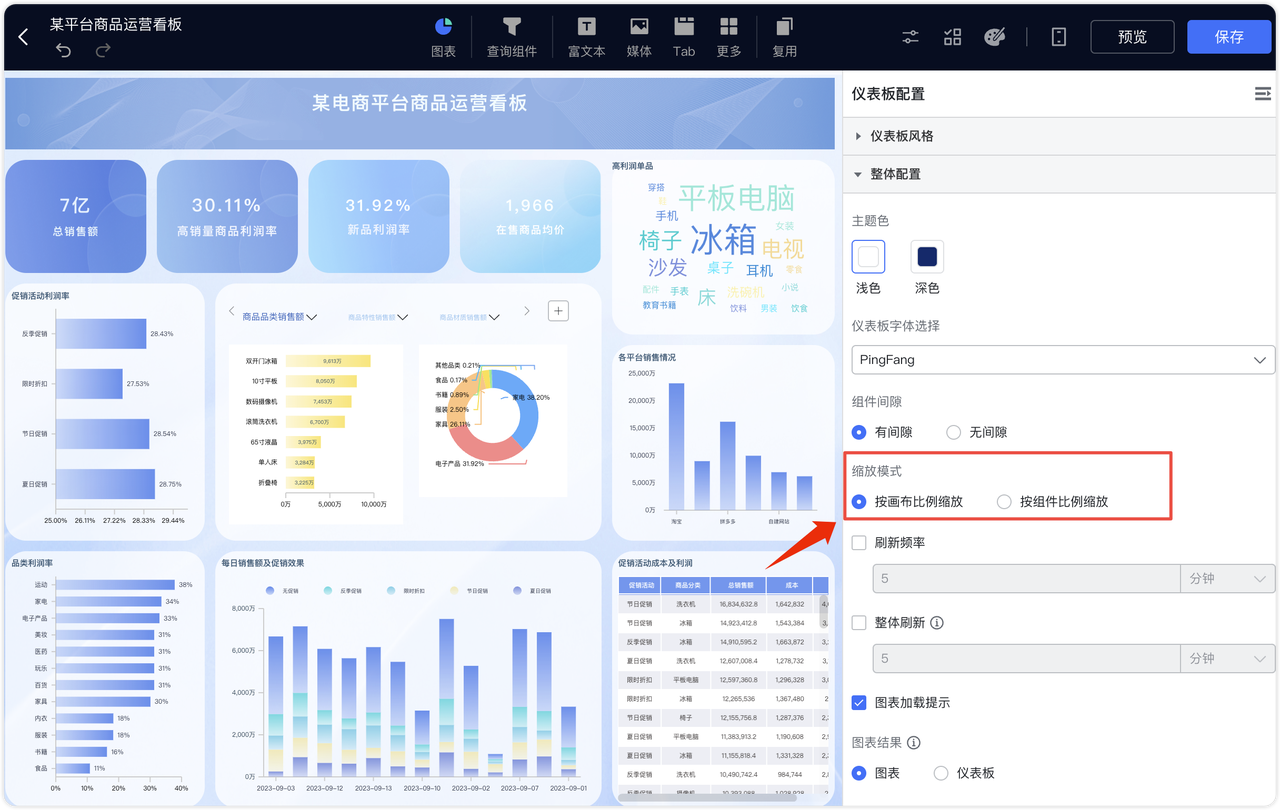Select 图表 as chart result
Image resolution: width=1280 pixels, height=810 pixels.
coord(859,773)
